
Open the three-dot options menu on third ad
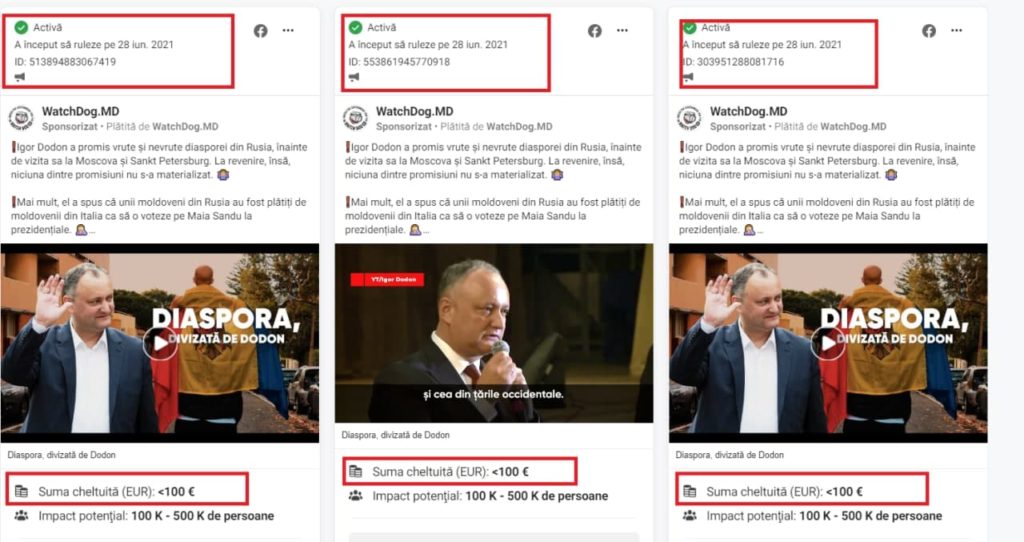957,31
